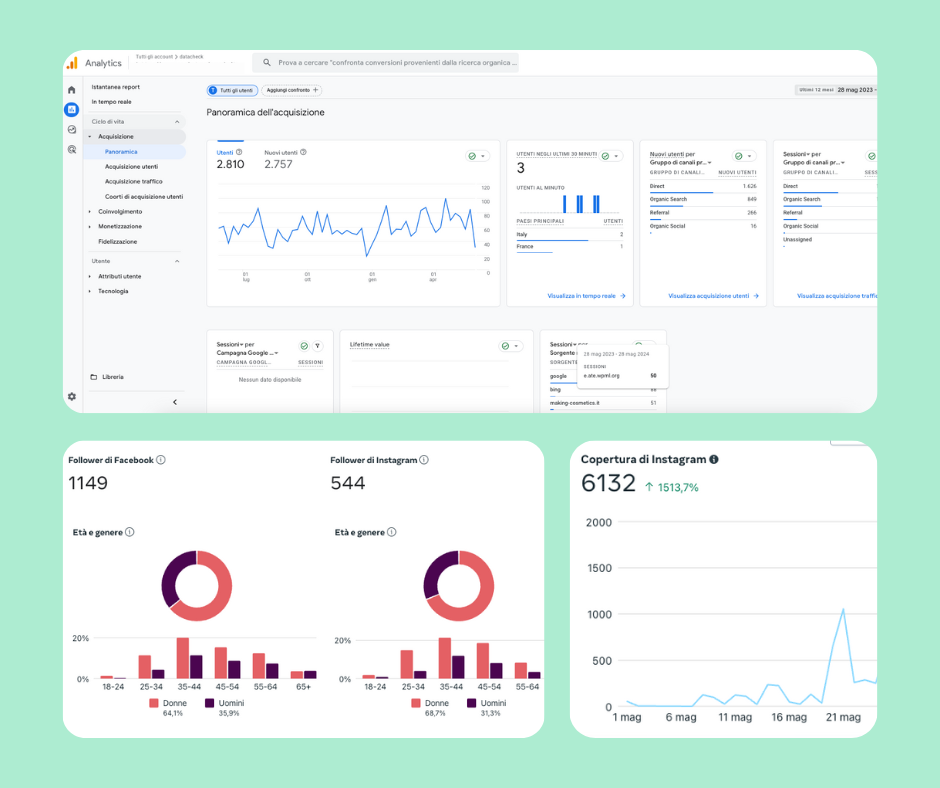Collapse the Ciclo di vita group

point(177,121)
